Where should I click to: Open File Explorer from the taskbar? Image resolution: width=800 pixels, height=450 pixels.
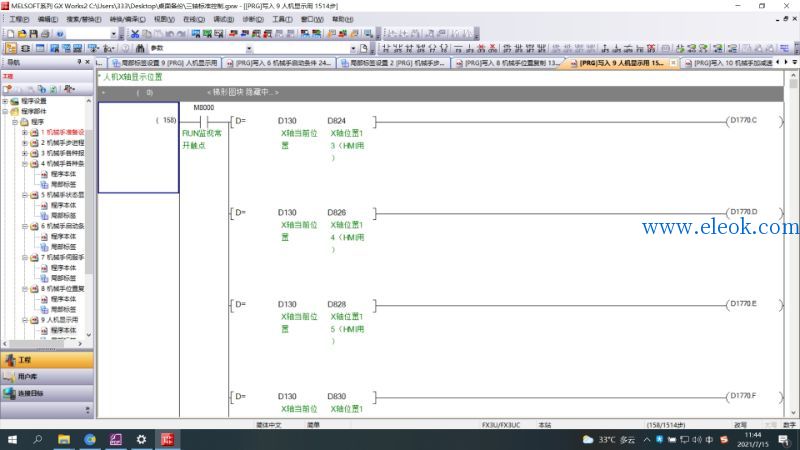[x=64, y=439]
